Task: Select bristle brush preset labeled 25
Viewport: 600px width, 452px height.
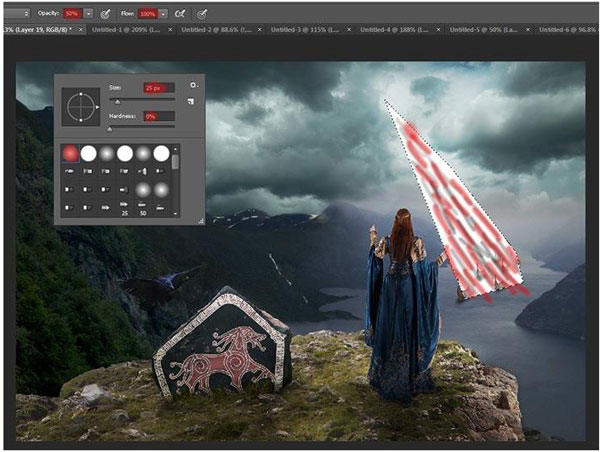Action: [124, 208]
